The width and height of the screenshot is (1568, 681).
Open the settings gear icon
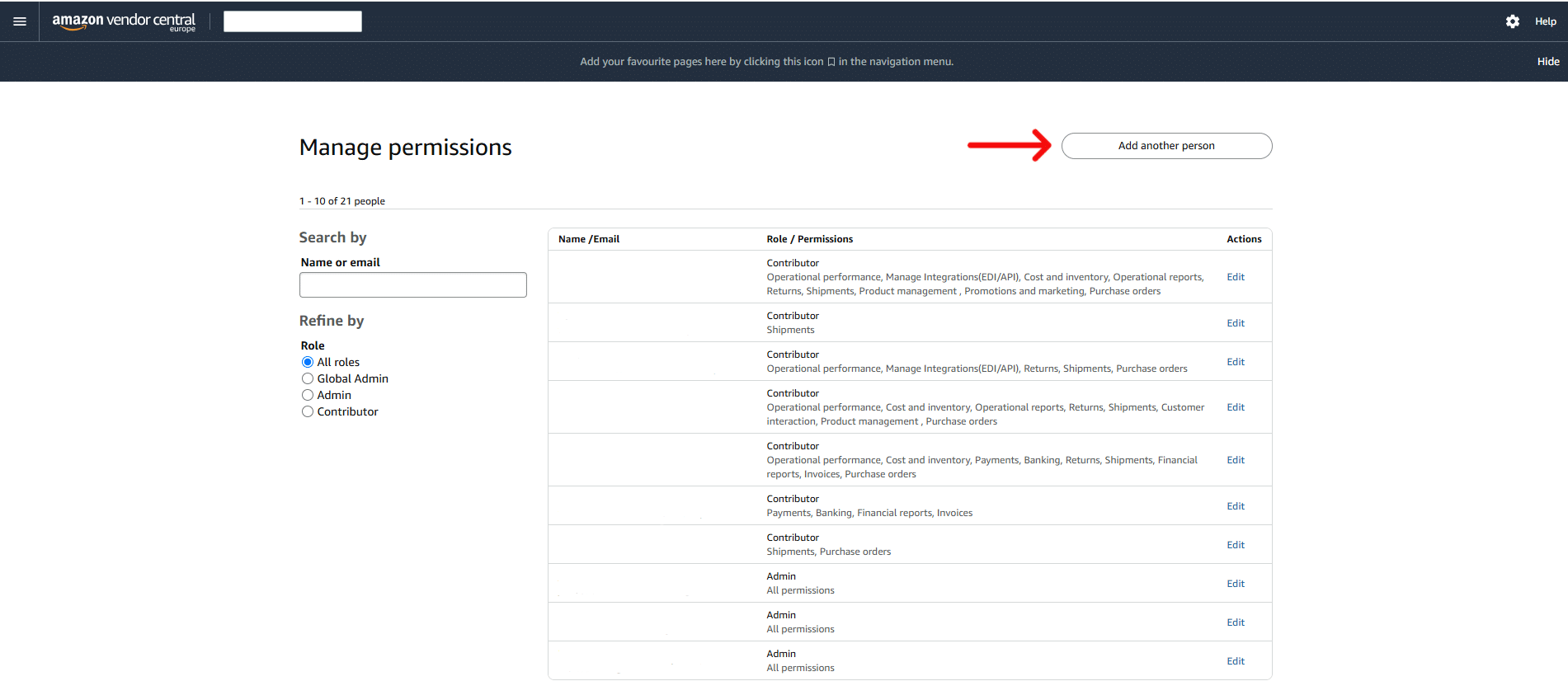click(x=1512, y=21)
